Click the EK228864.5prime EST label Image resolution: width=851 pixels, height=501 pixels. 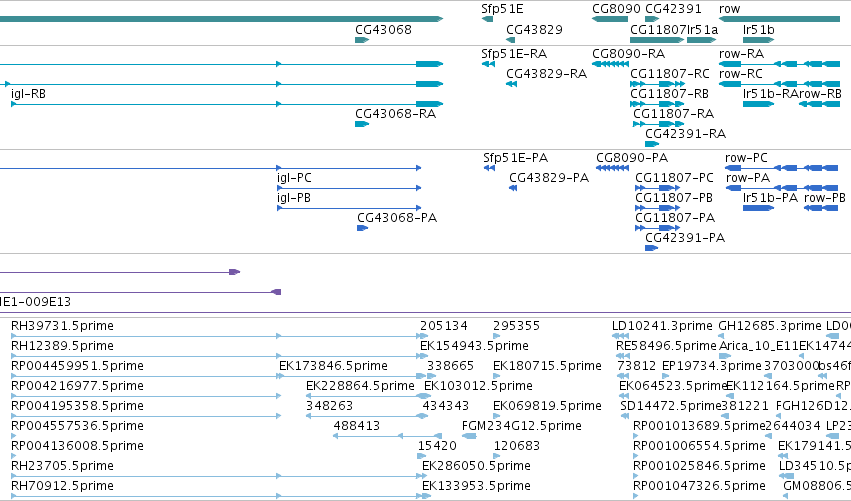tap(360, 386)
